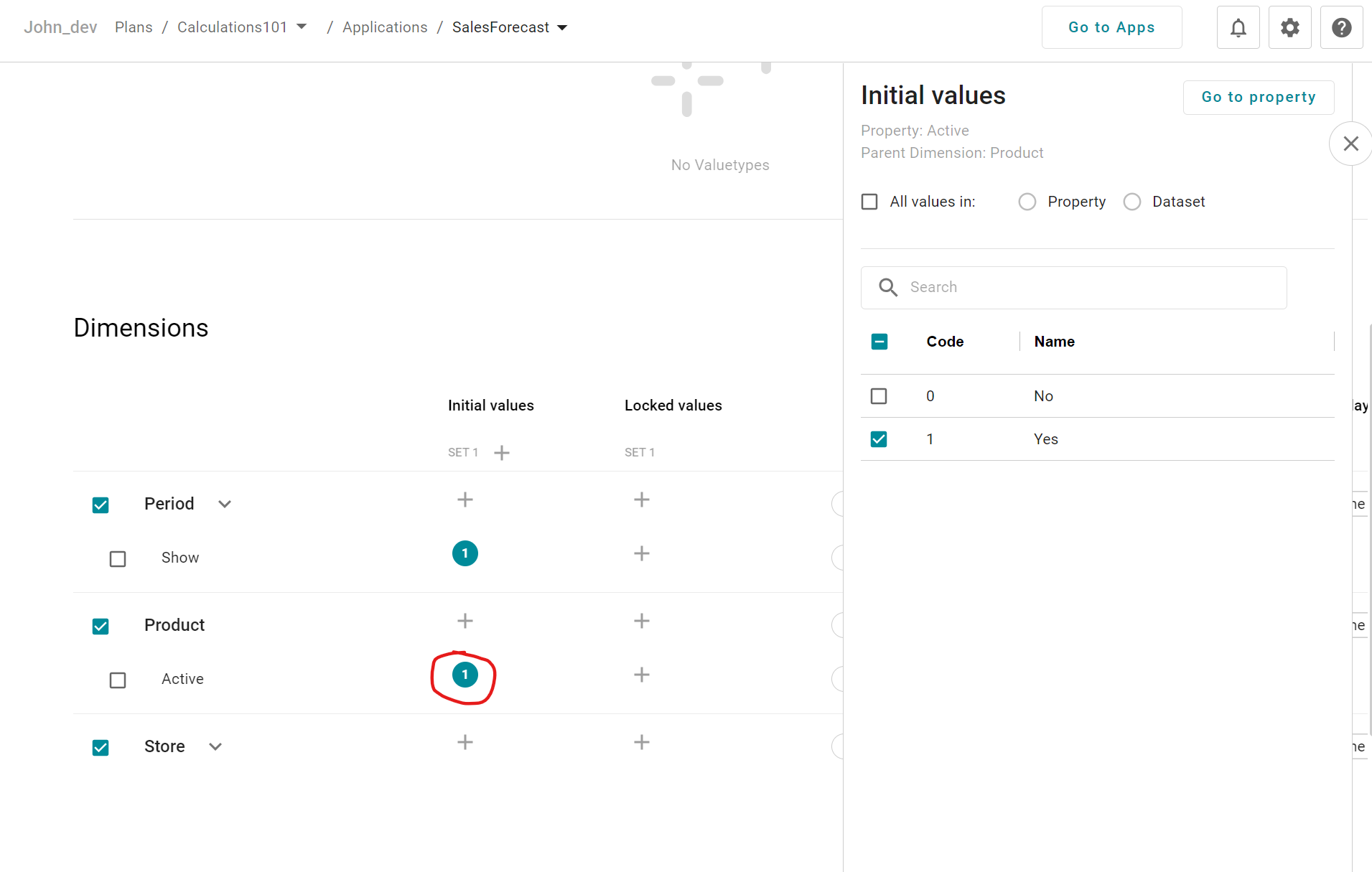Click the Go to property button
Image resolution: width=1372 pixels, height=872 pixels.
click(1258, 97)
